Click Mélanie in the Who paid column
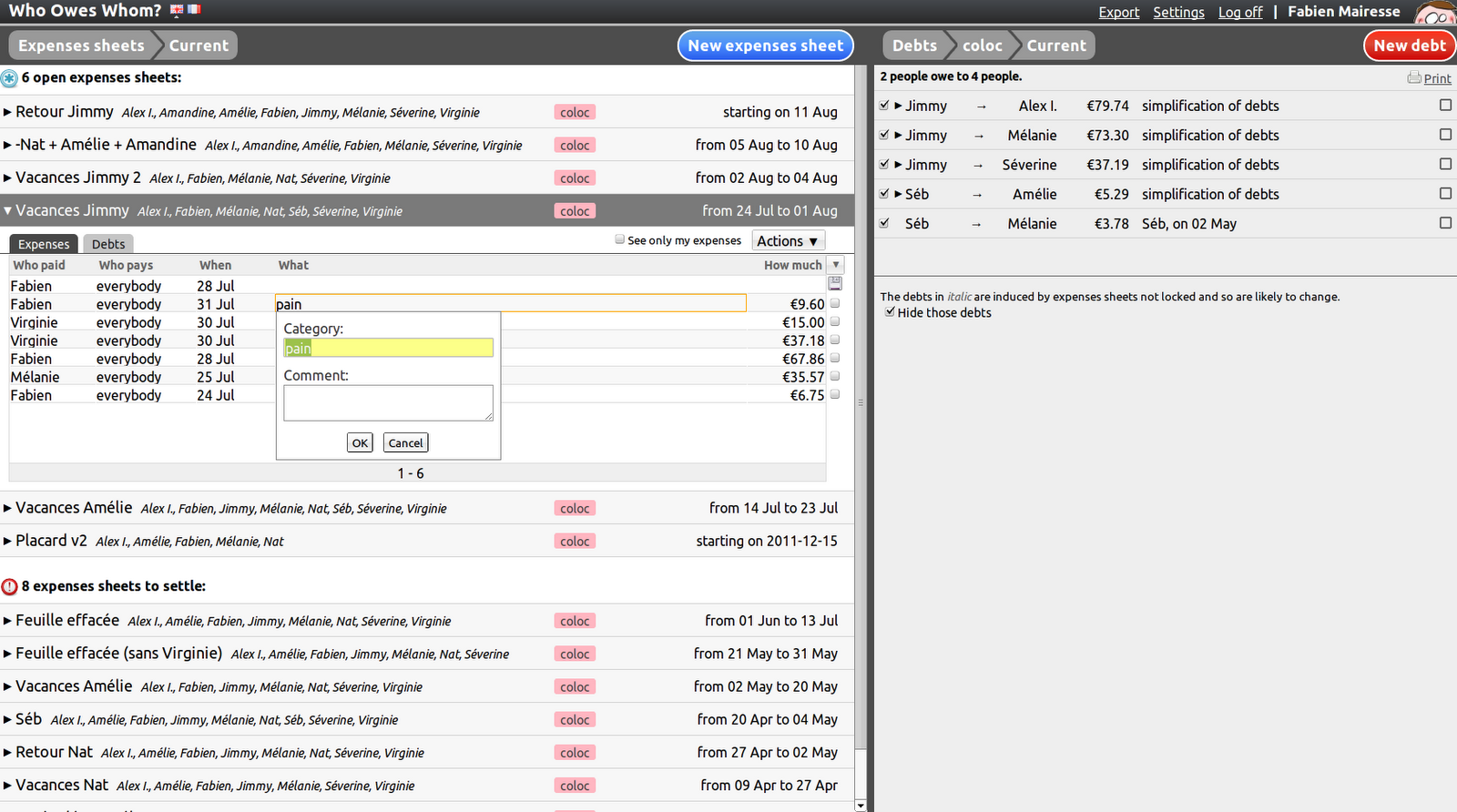The width and height of the screenshot is (1457, 812). click(35, 377)
